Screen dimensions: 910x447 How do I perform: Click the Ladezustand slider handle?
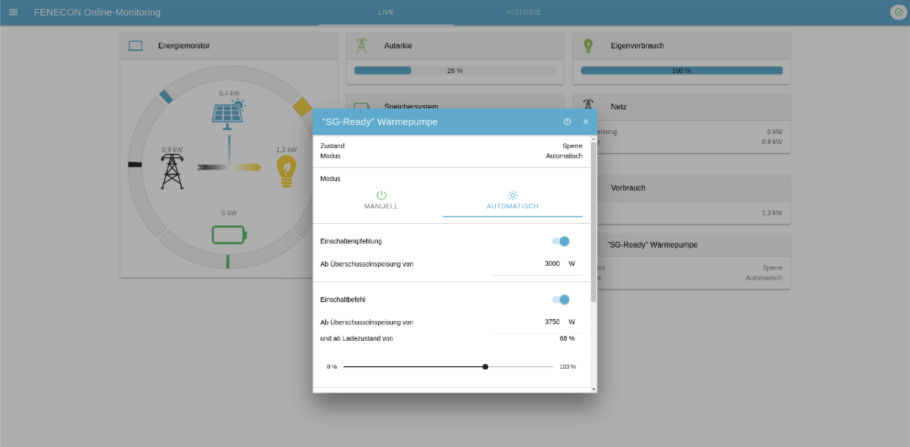[x=485, y=366]
